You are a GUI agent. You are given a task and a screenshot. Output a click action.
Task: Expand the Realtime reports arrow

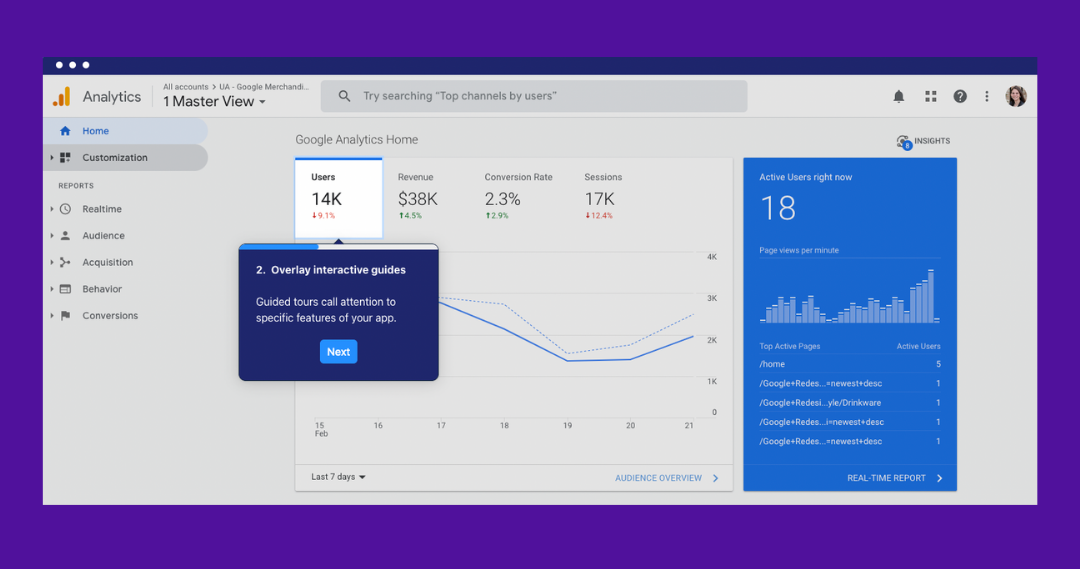[x=52, y=209]
